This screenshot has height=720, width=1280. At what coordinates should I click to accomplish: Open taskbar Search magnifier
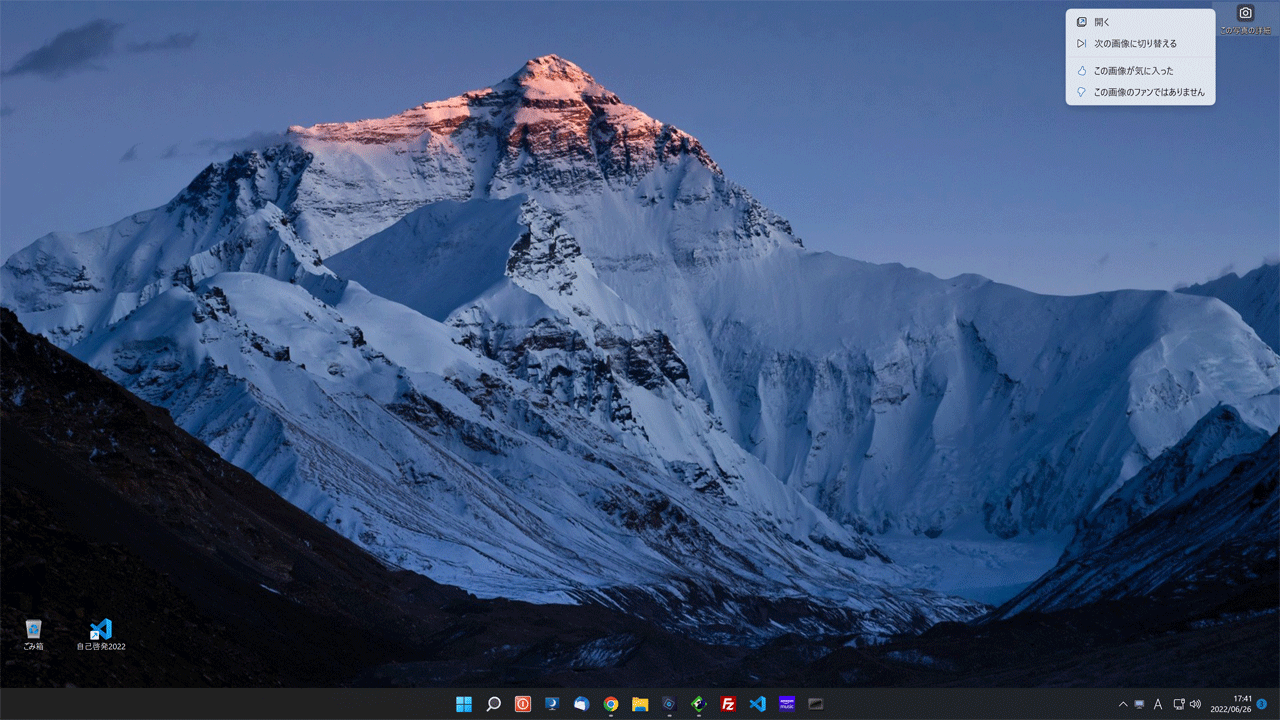(x=493, y=704)
